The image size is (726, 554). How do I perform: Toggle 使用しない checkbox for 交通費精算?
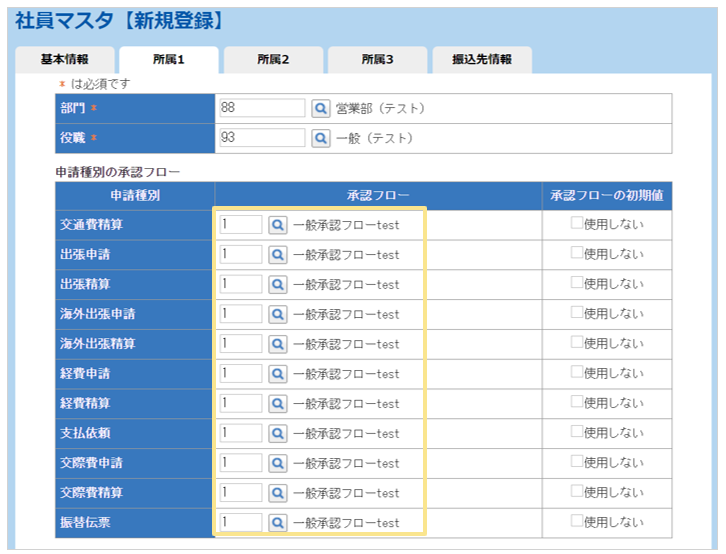click(577, 225)
